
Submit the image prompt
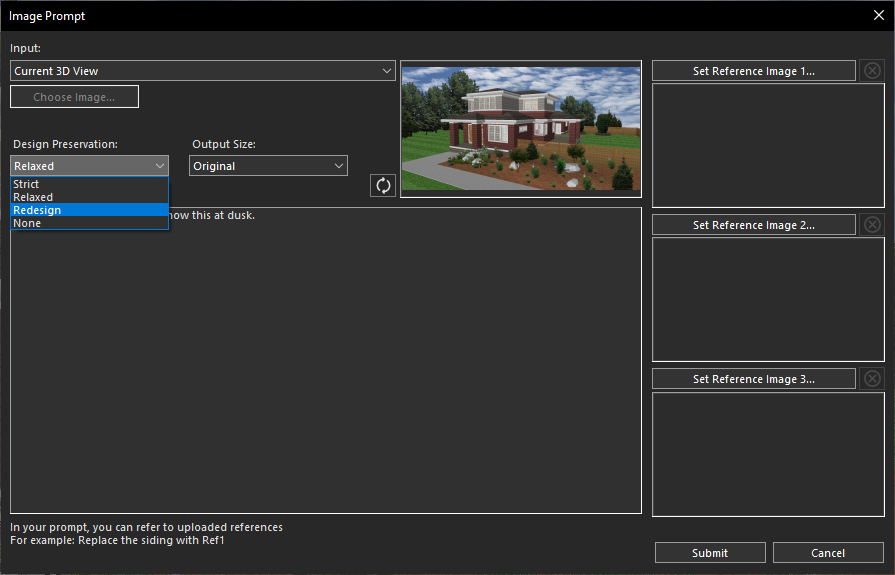(x=710, y=553)
